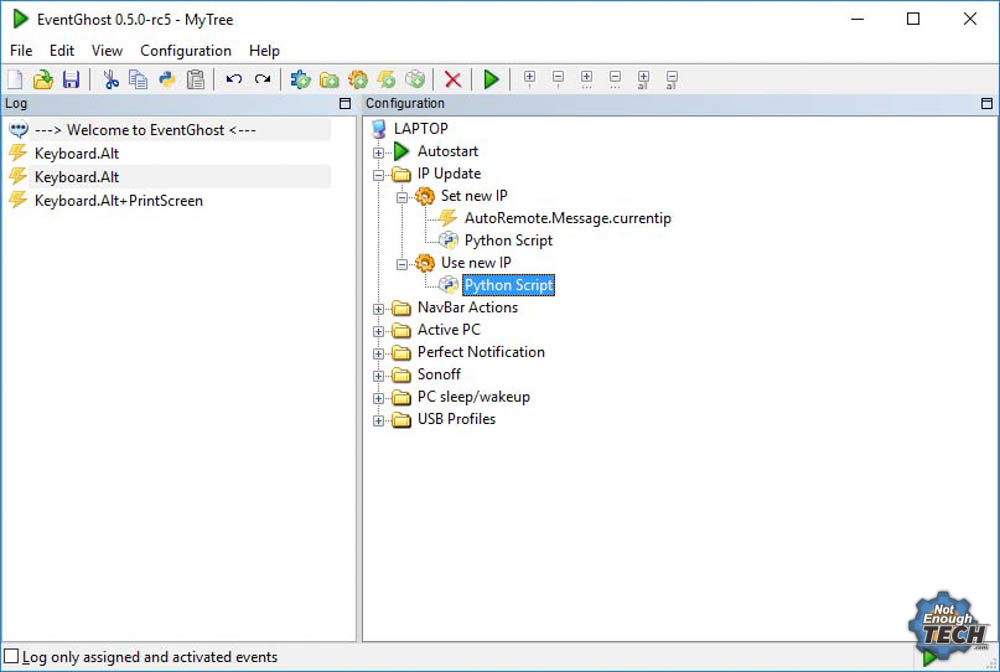Expand the USB Profiles folder
The height and width of the screenshot is (672, 1000).
click(x=379, y=421)
